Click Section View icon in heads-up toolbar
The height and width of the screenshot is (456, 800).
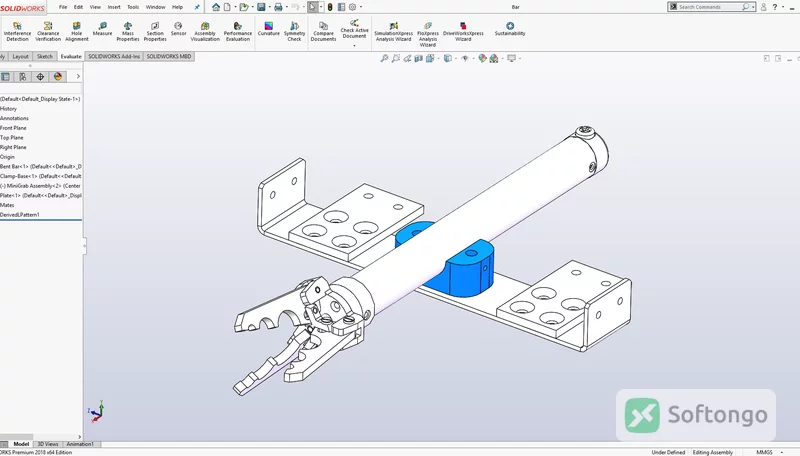coord(418,59)
